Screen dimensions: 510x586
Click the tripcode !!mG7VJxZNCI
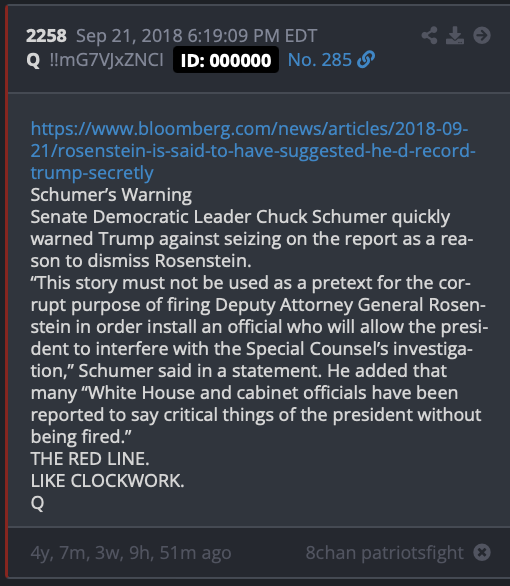click(106, 60)
